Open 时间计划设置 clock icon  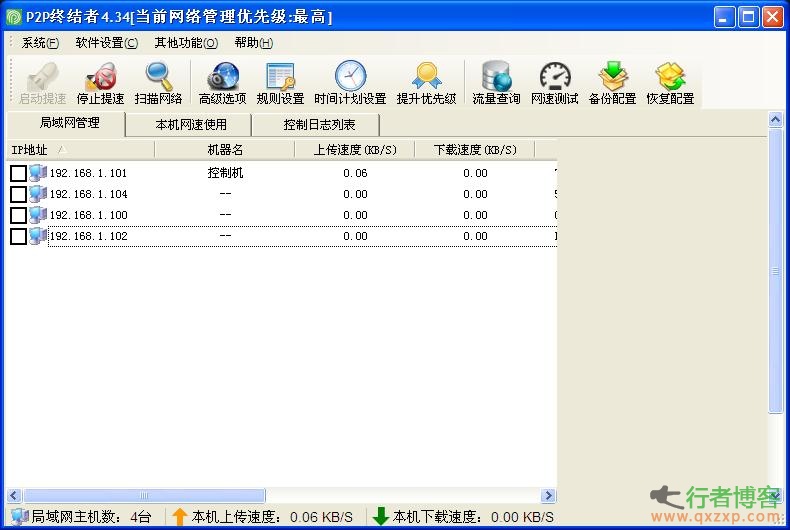coord(350,76)
